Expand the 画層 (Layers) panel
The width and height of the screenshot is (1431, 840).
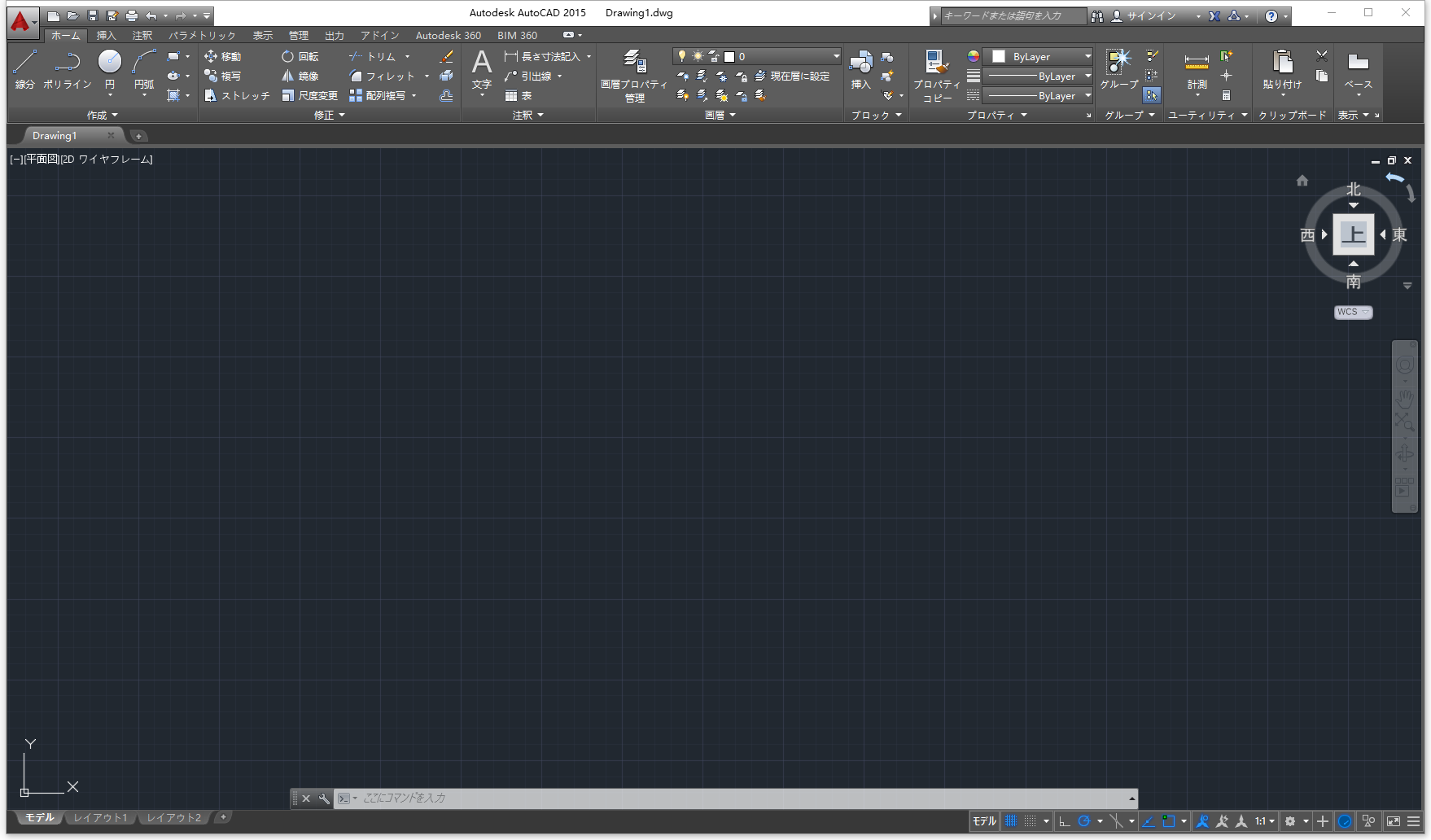click(x=720, y=115)
